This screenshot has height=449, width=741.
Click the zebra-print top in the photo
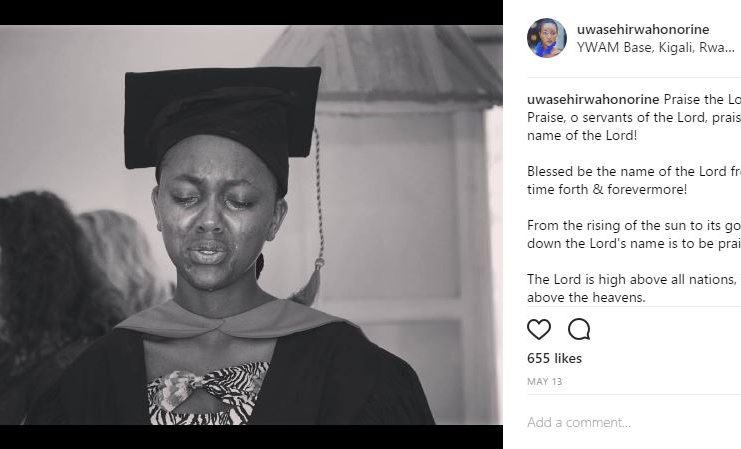[207, 393]
